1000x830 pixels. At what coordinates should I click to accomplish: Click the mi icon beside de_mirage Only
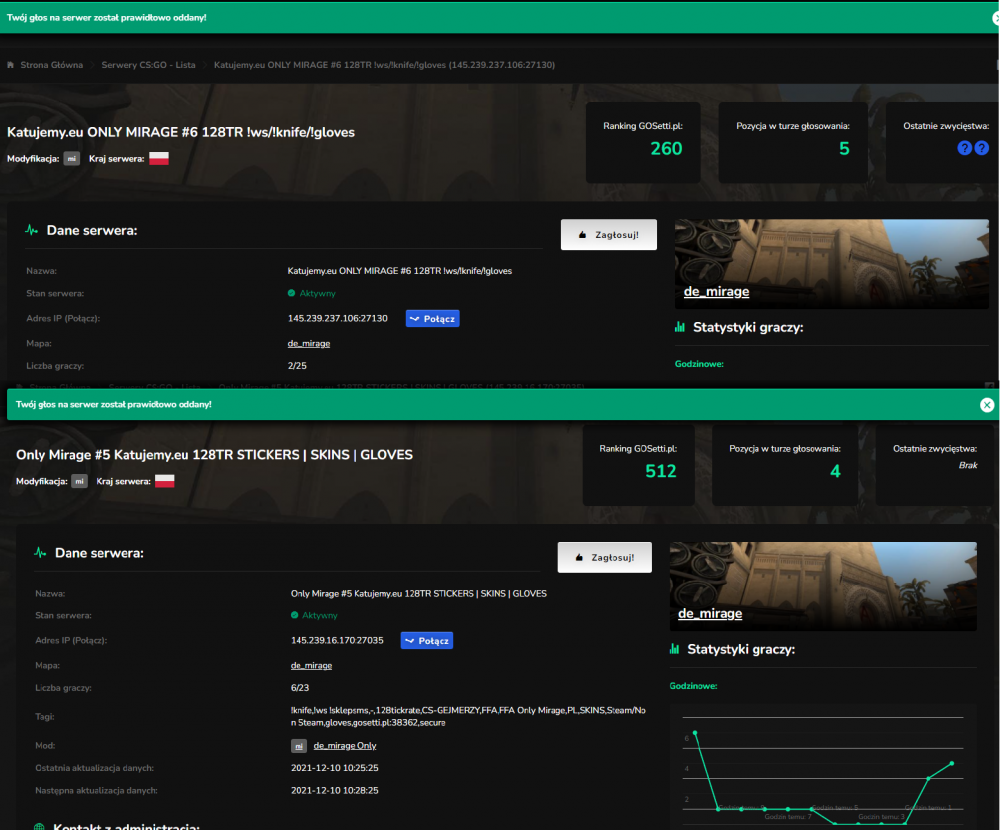(298, 746)
